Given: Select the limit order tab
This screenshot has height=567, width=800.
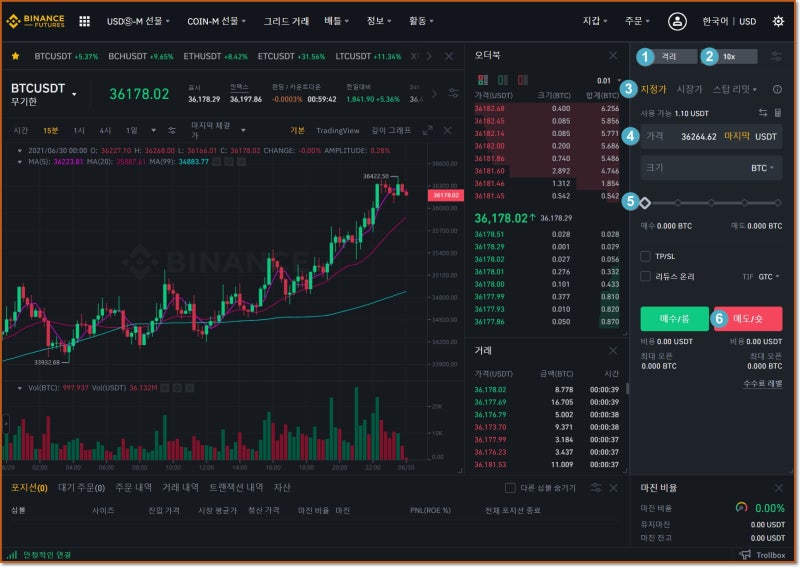Looking at the screenshot, I should pyautogui.click(x=653, y=89).
